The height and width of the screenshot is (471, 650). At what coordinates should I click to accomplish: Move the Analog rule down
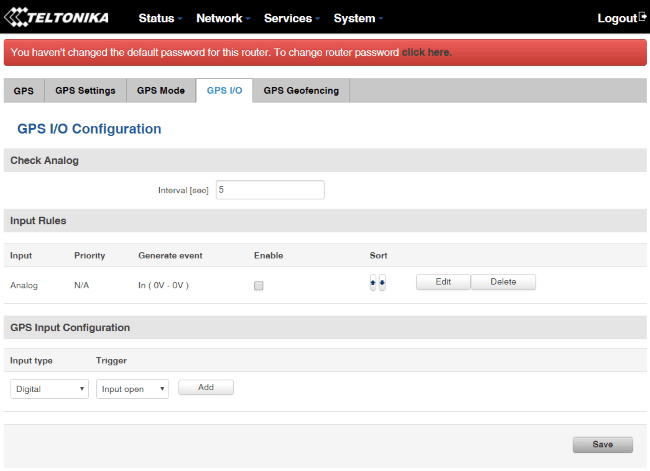pyautogui.click(x=382, y=283)
